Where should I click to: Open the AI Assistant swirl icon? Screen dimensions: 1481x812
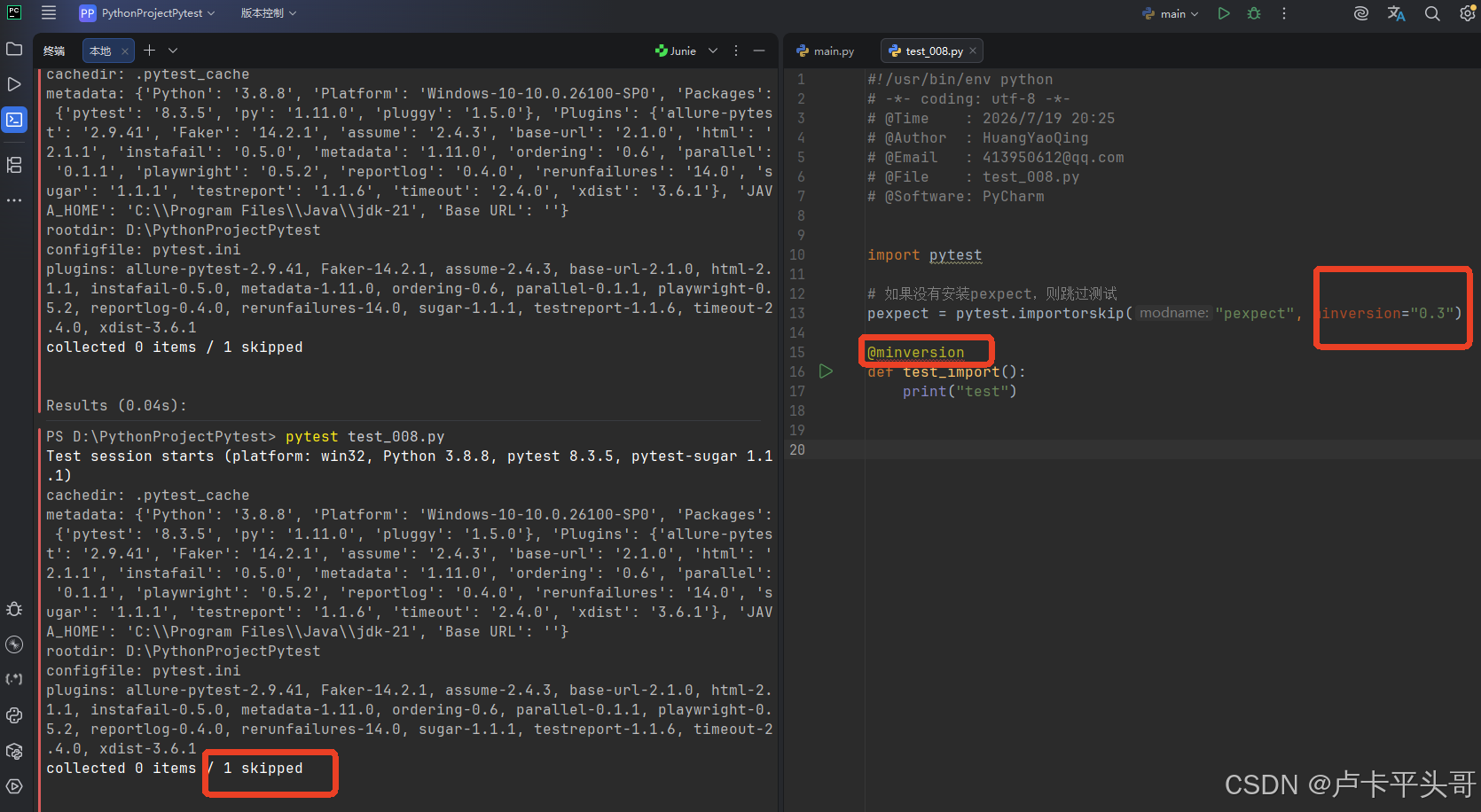1361,13
